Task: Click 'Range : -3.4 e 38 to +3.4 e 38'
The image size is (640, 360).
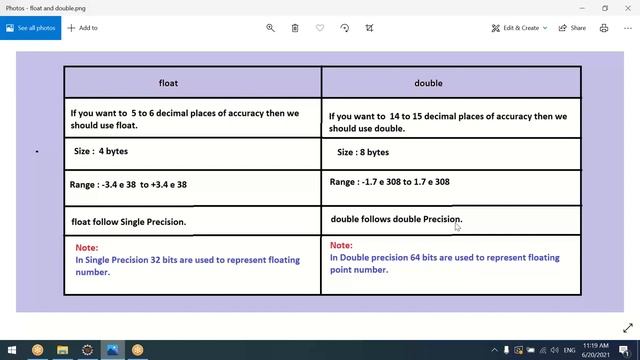Action: tap(128, 184)
